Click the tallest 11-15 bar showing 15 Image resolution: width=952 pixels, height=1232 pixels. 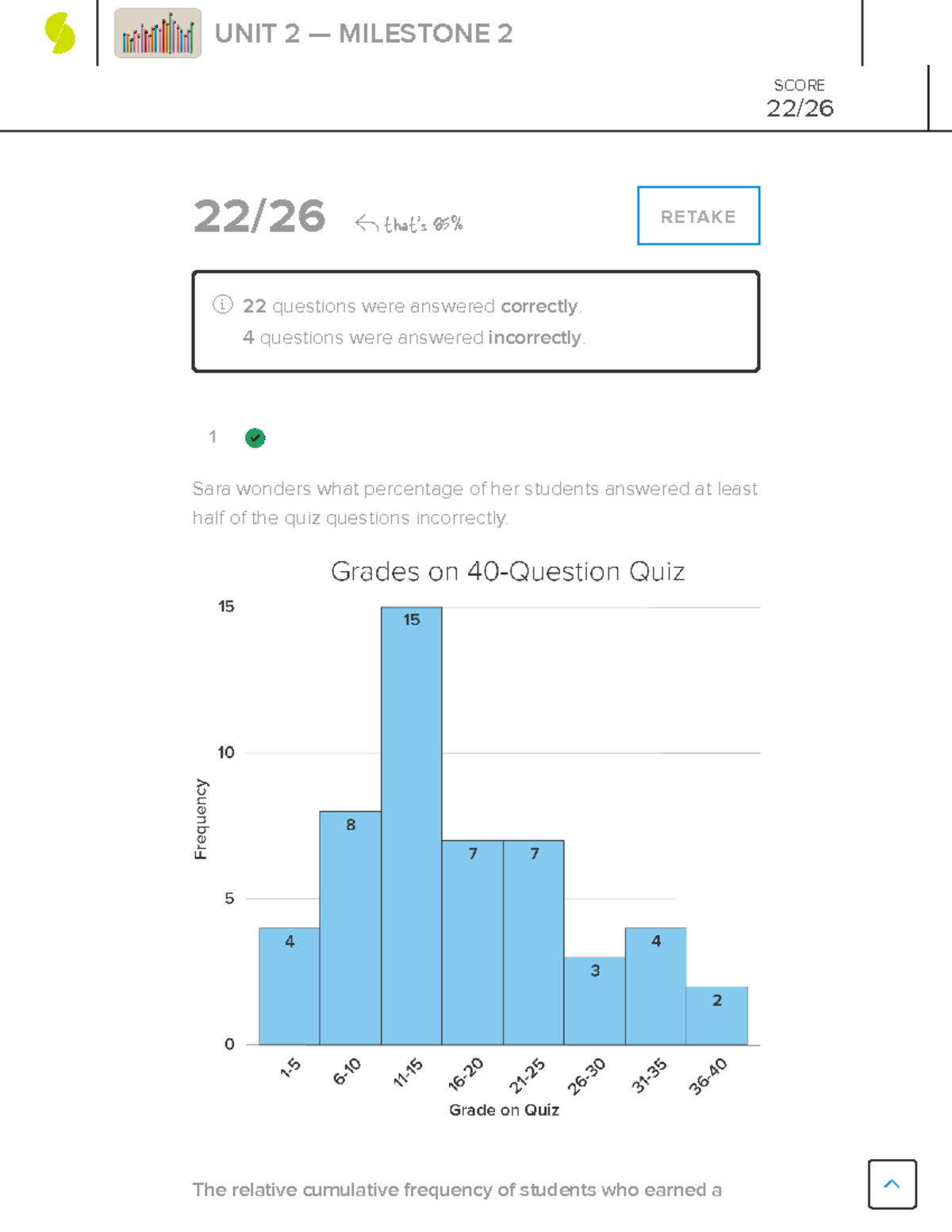411,825
